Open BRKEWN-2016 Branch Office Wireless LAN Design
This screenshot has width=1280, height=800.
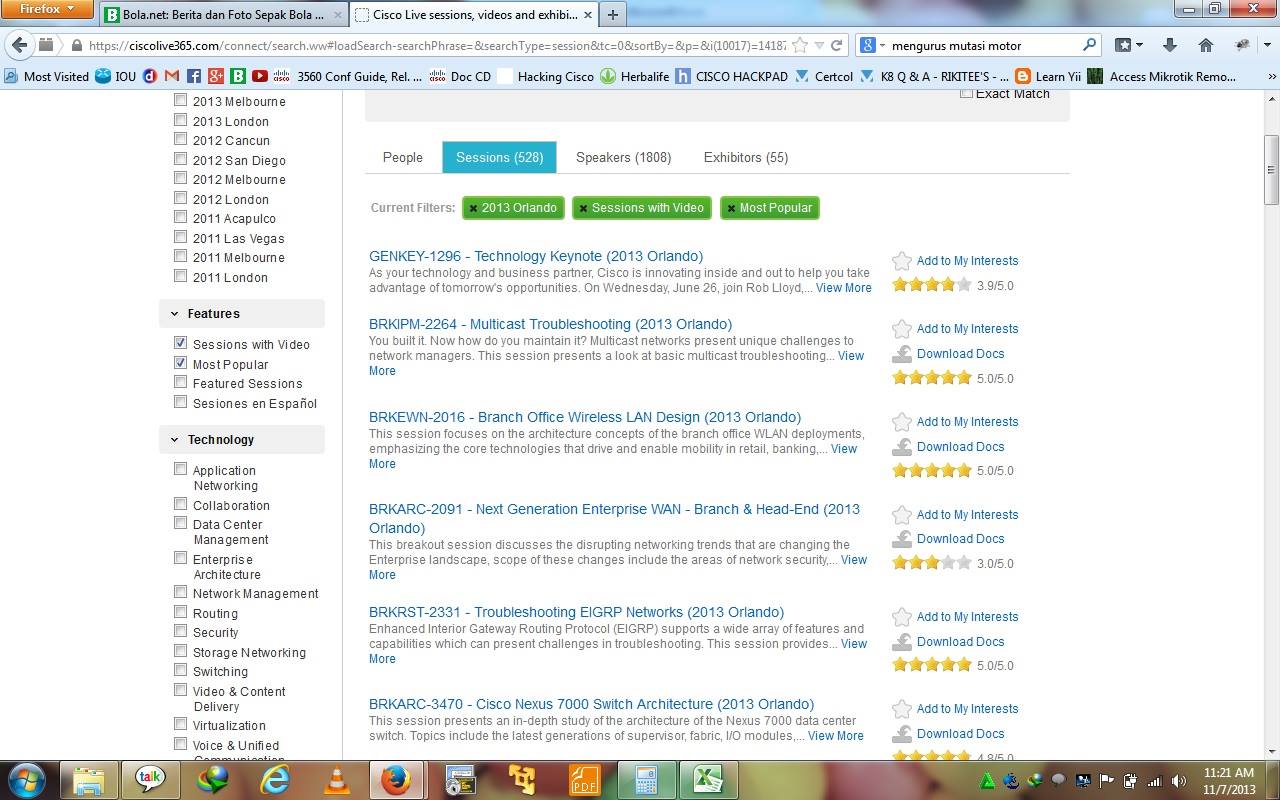point(585,417)
